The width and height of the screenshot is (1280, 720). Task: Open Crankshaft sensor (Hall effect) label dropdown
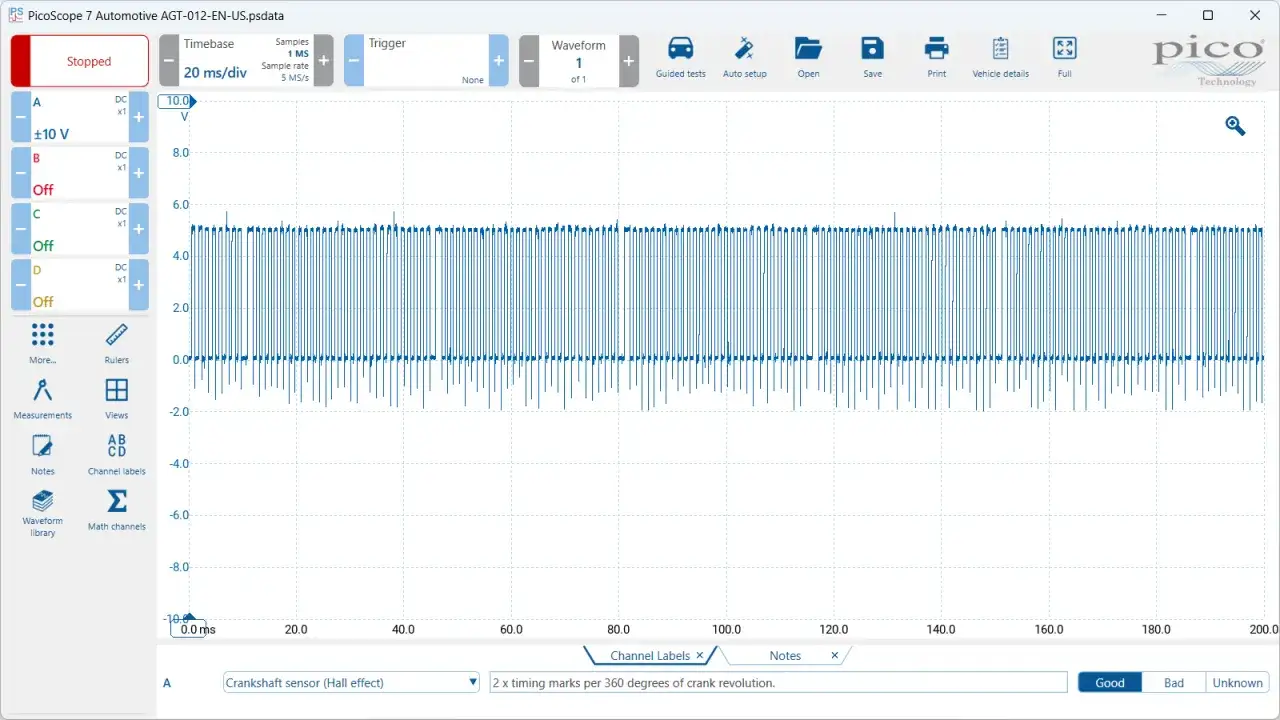[x=352, y=683]
